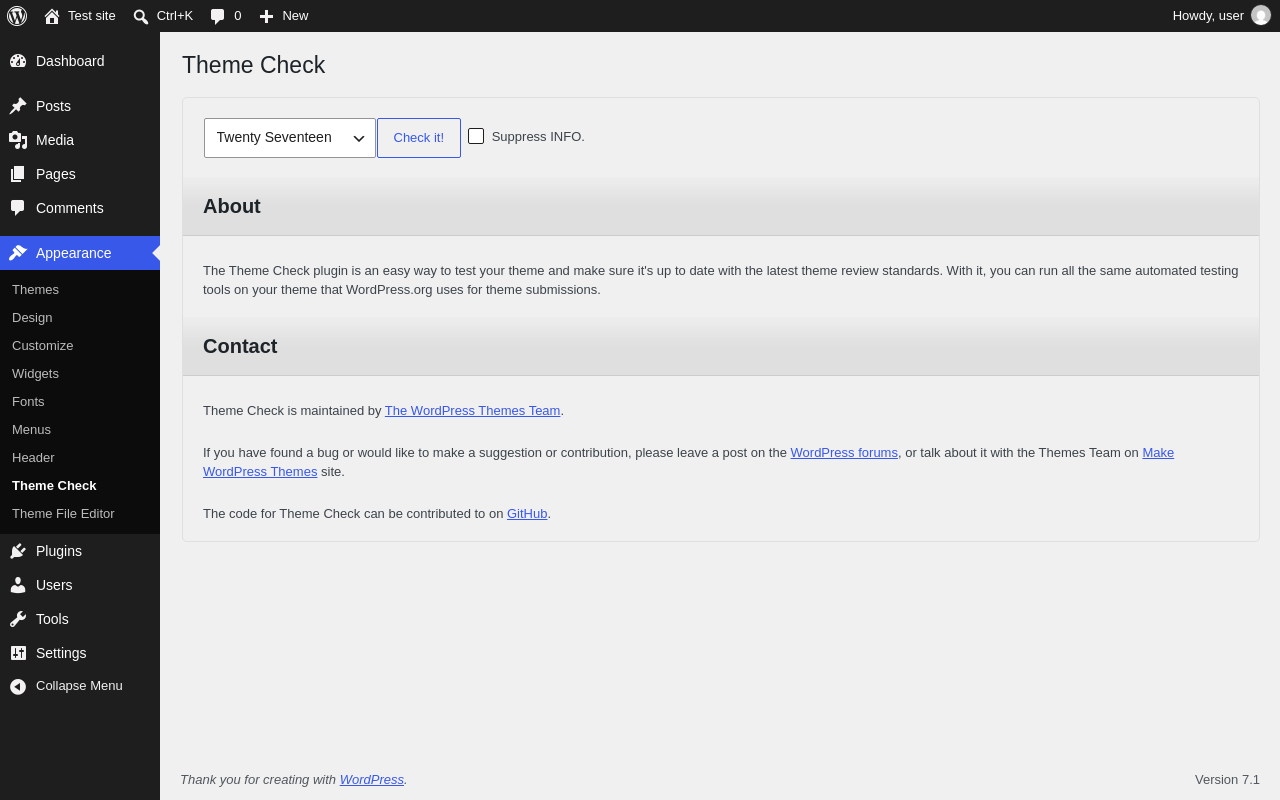Open Test site home icon
The width and height of the screenshot is (1280, 800).
pos(52,16)
